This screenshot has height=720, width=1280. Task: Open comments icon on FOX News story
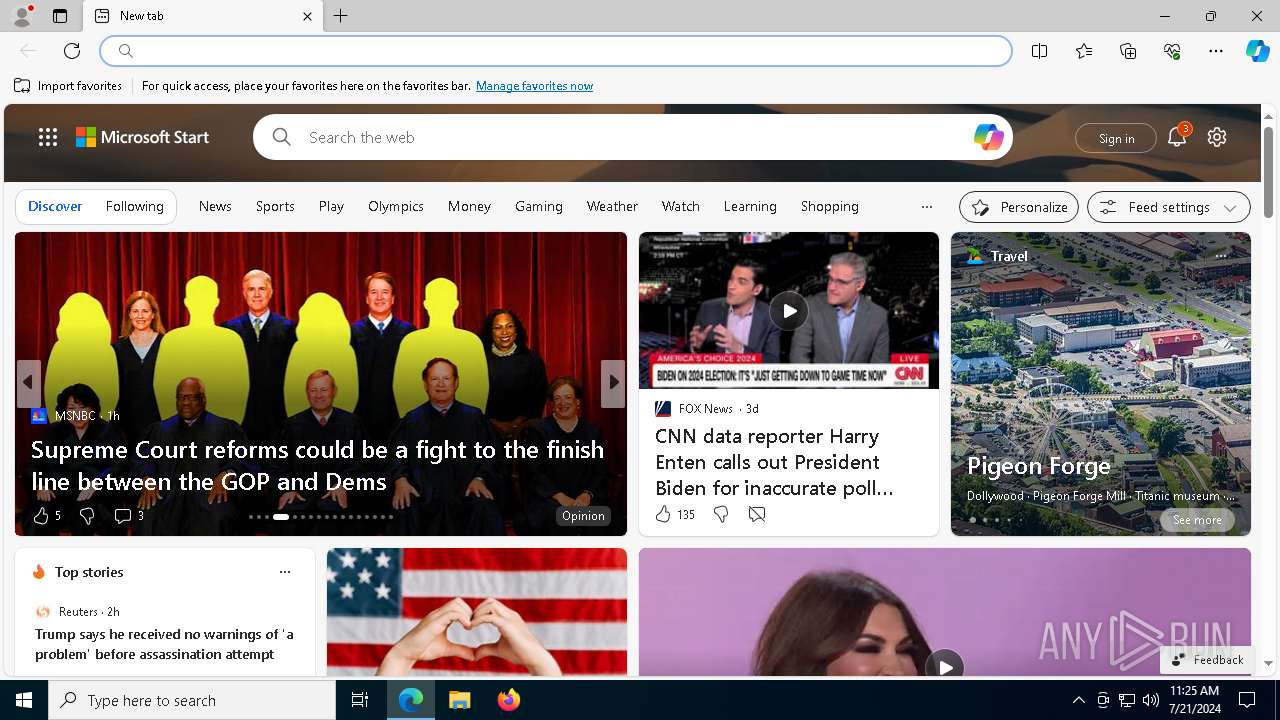757,514
